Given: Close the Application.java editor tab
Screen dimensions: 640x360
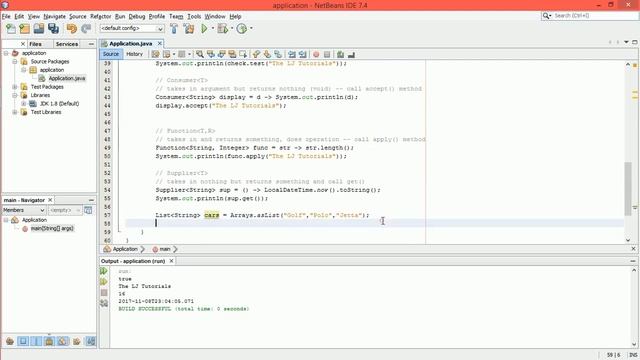Looking at the screenshot, I should (x=160, y=43).
